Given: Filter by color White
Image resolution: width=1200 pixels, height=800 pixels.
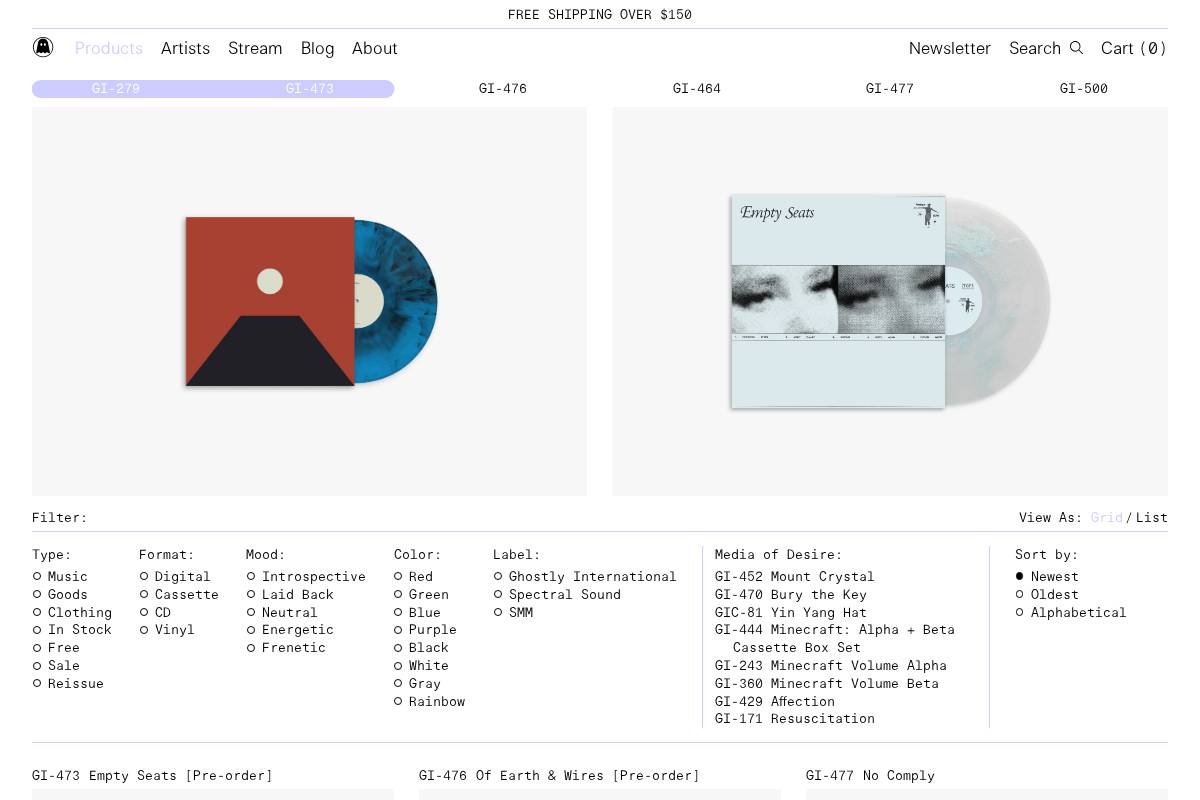Looking at the screenshot, I should tap(422, 666).
